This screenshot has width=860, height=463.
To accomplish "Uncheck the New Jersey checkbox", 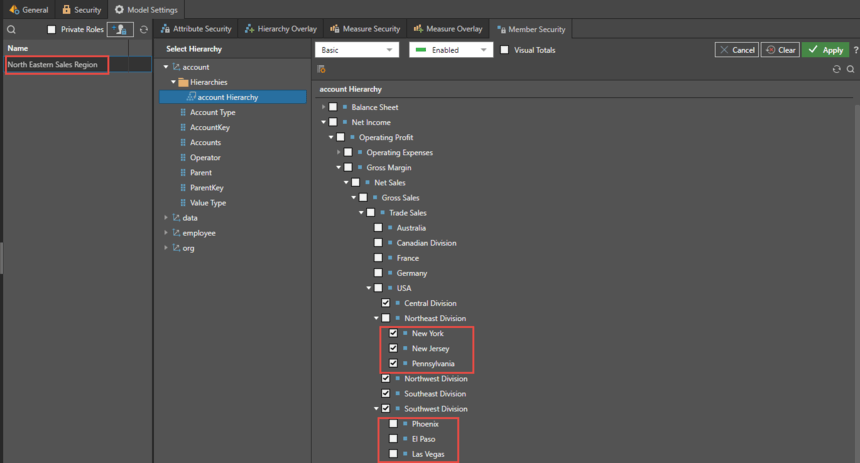I will 393,348.
